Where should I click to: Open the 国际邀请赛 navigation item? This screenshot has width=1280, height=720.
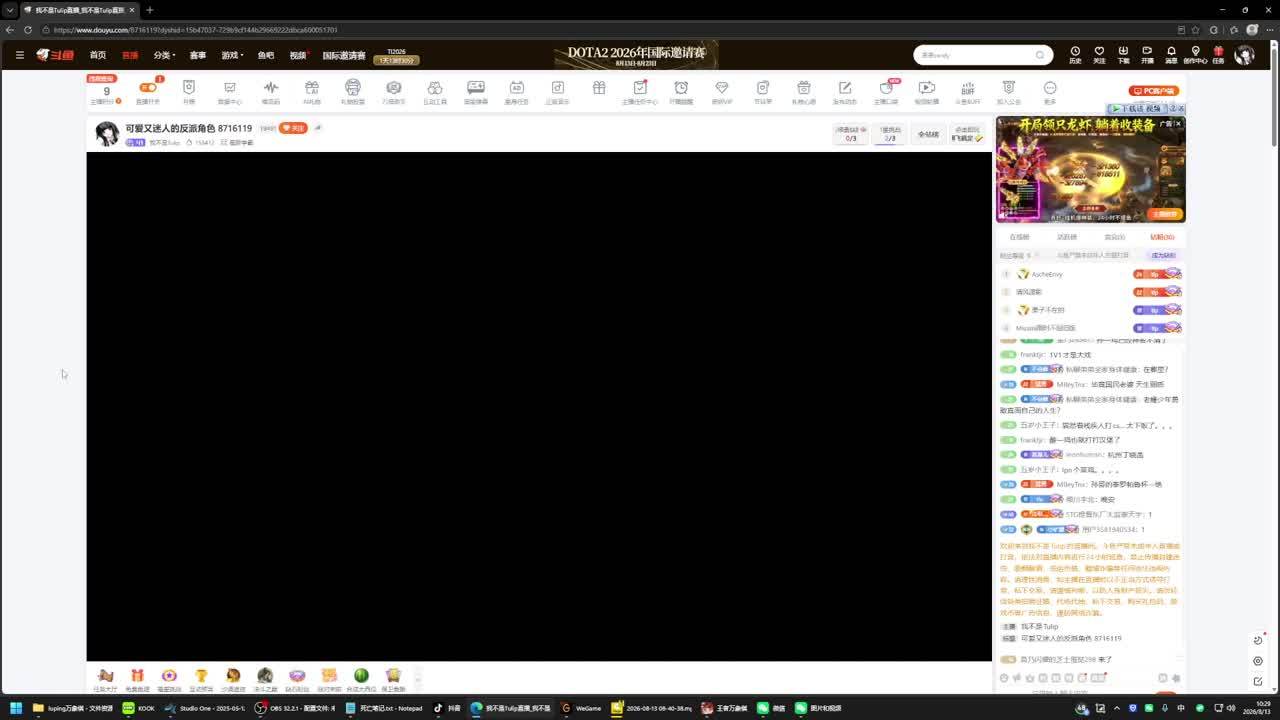click(344, 55)
